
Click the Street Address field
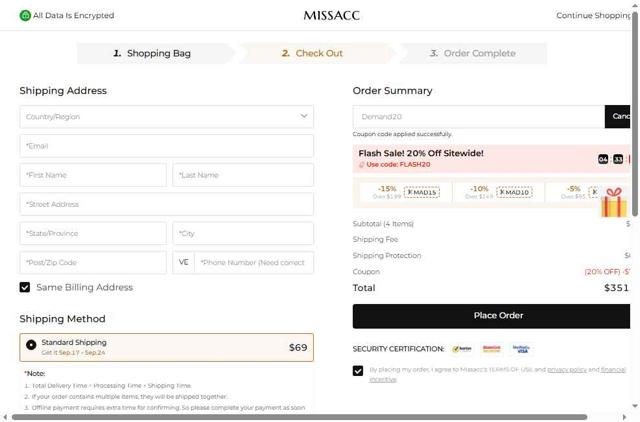167,204
